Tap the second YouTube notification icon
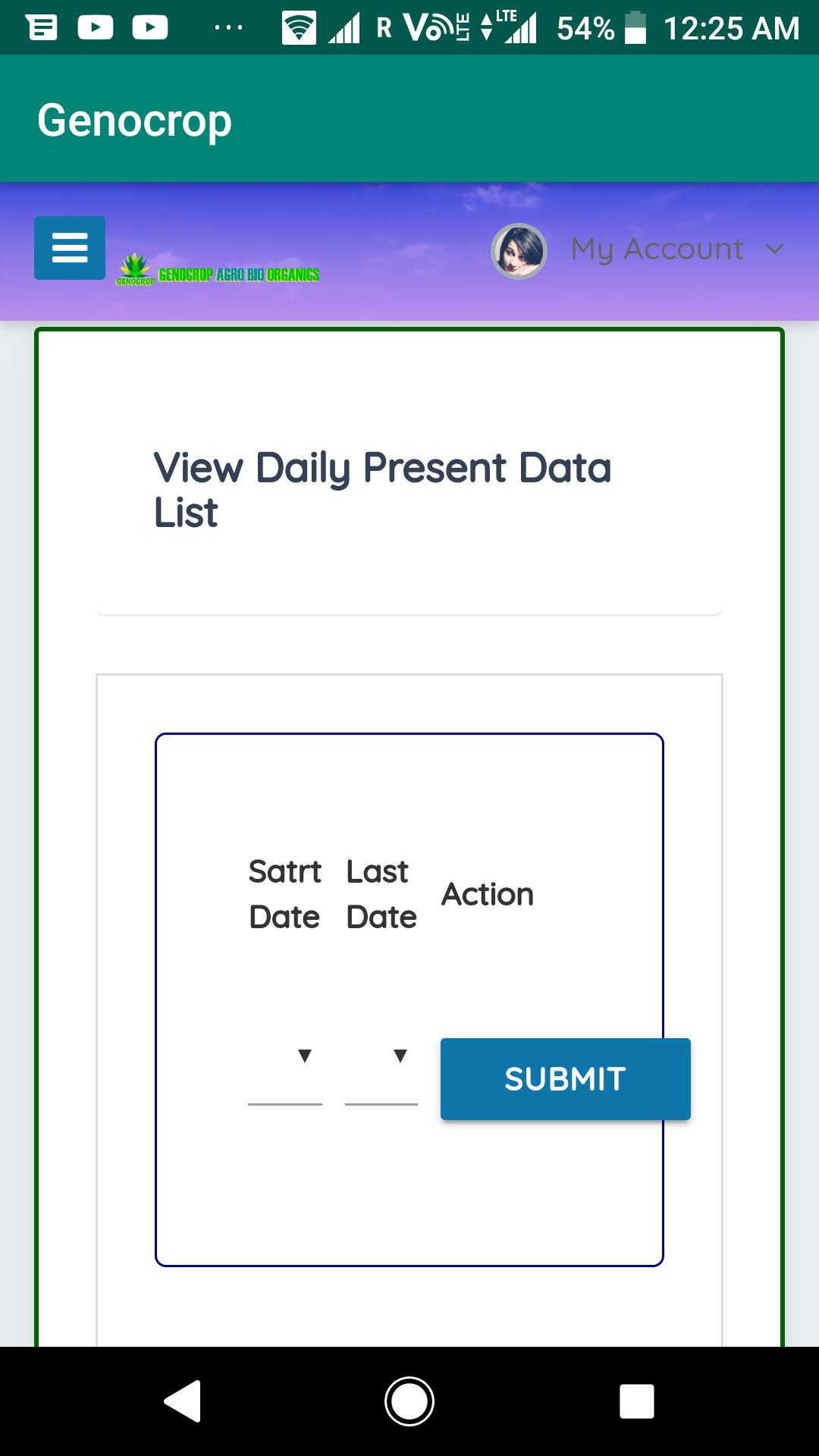819x1456 pixels. 150,28
